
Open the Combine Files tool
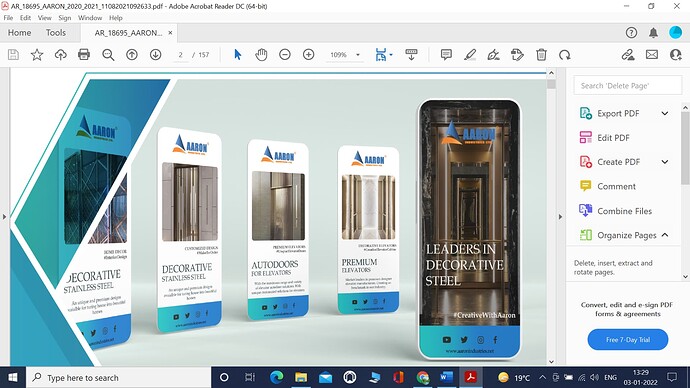(x=624, y=211)
